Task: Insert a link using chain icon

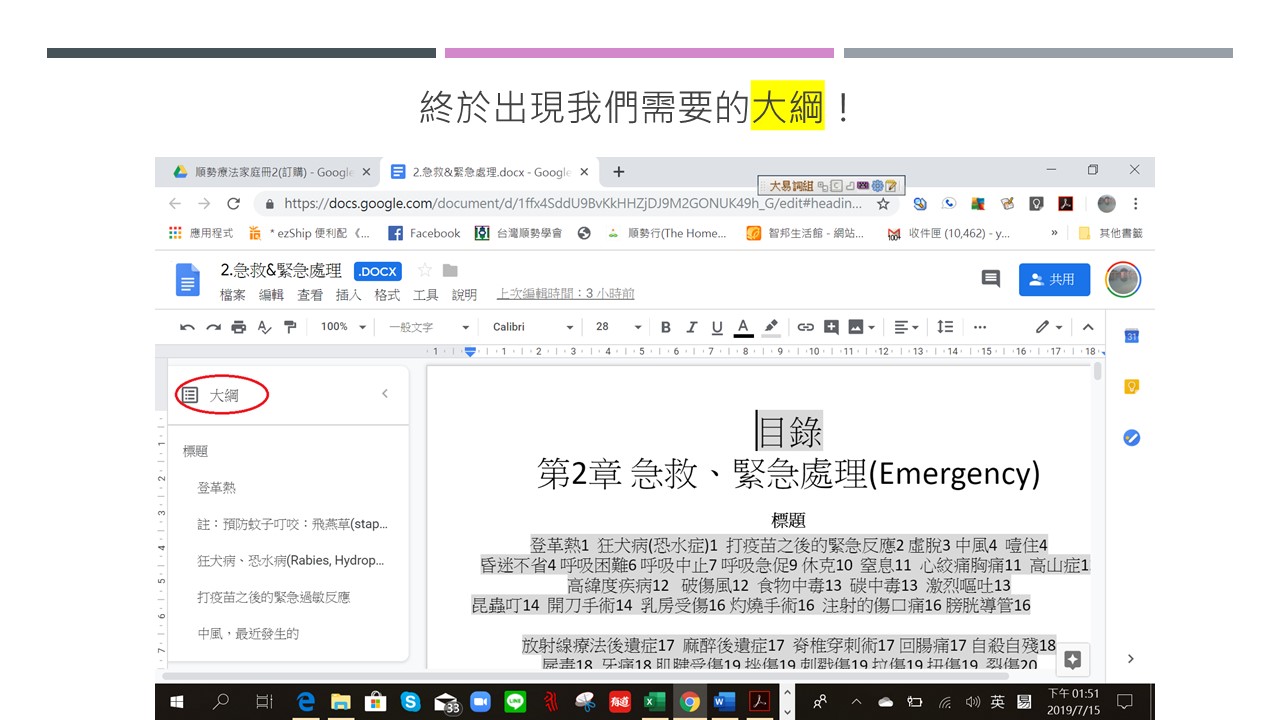Action: tap(805, 327)
